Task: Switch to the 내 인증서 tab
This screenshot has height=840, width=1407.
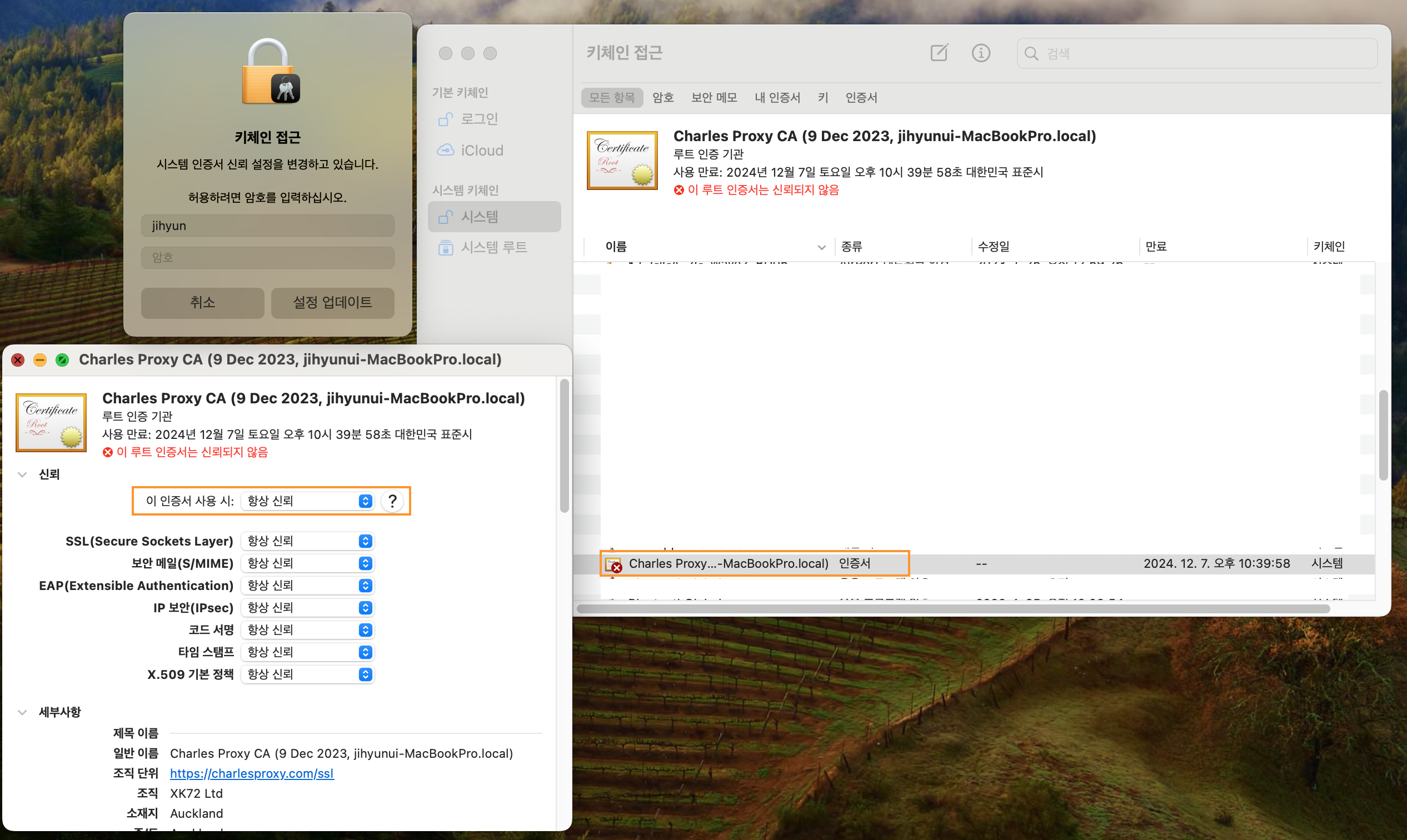Action: pos(777,97)
